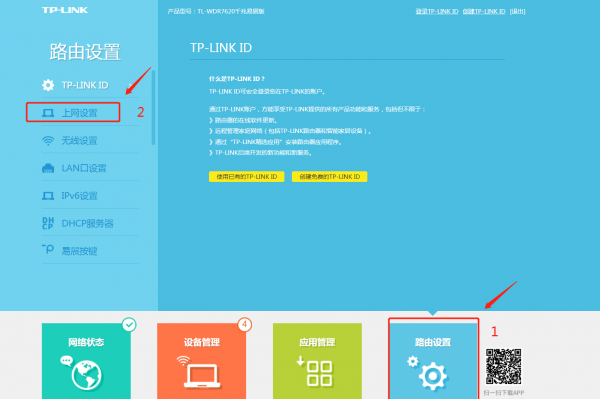
Task: Click the 上网设置 monitor icon
Action: point(48,113)
